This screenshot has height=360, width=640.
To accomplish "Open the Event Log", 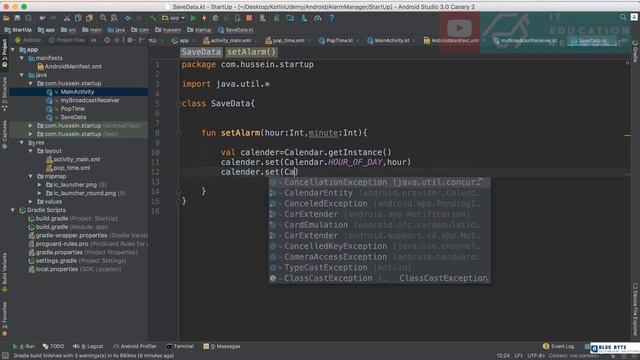I will point(558,346).
